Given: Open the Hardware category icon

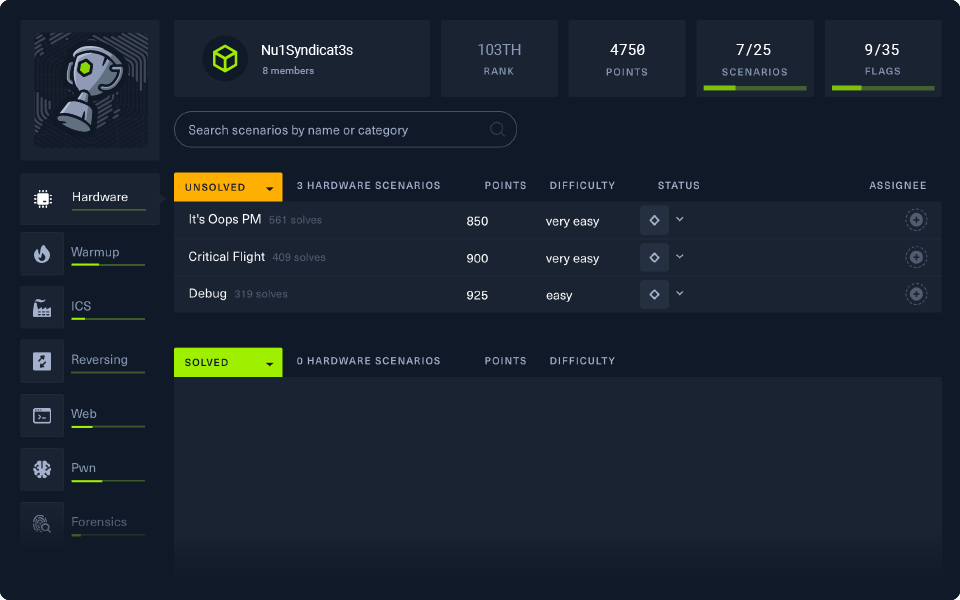Looking at the screenshot, I should tap(42, 199).
